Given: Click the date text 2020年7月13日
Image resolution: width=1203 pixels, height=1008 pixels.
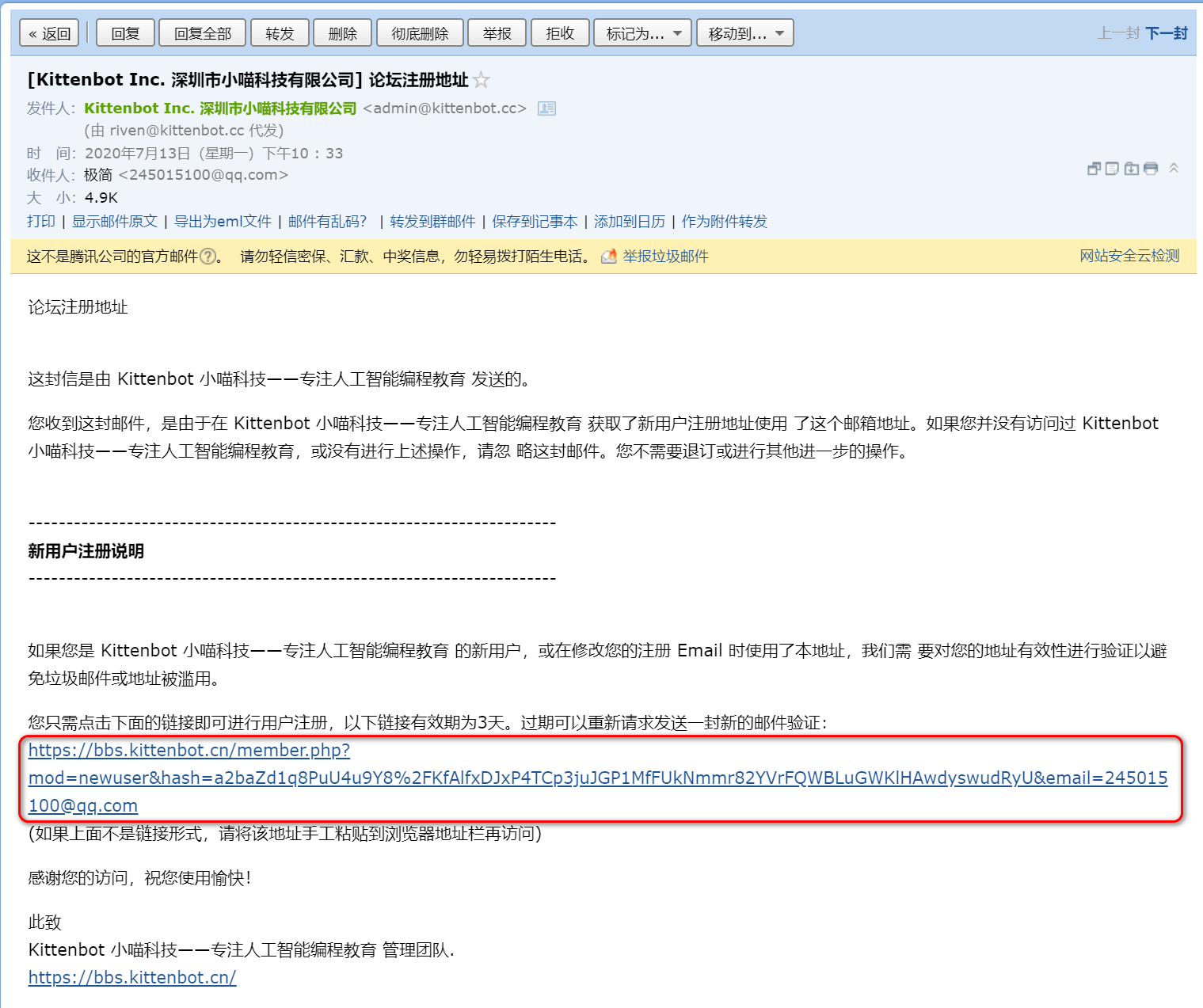Looking at the screenshot, I should point(138,153).
